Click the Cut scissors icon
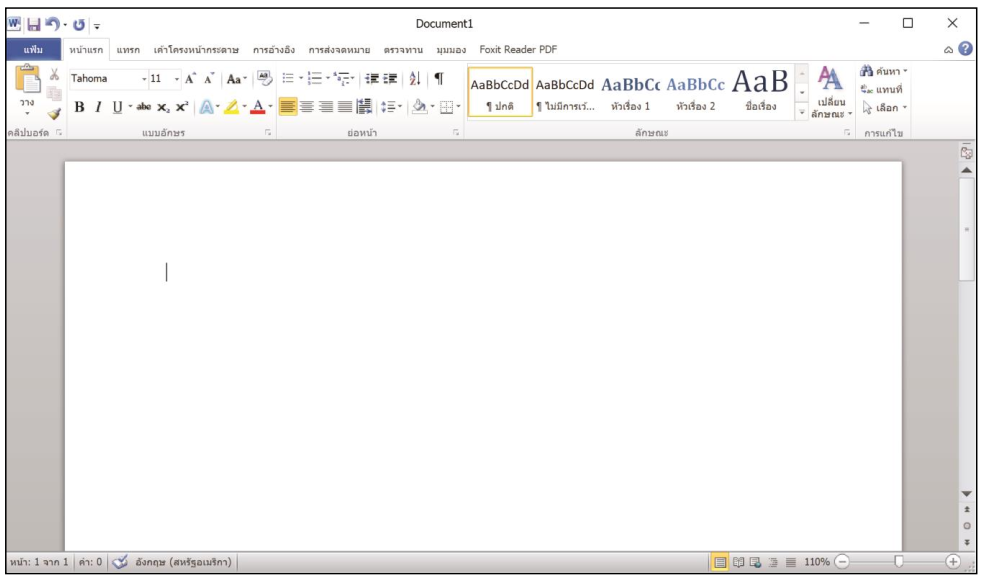This screenshot has height=583, width=983. [x=54, y=77]
